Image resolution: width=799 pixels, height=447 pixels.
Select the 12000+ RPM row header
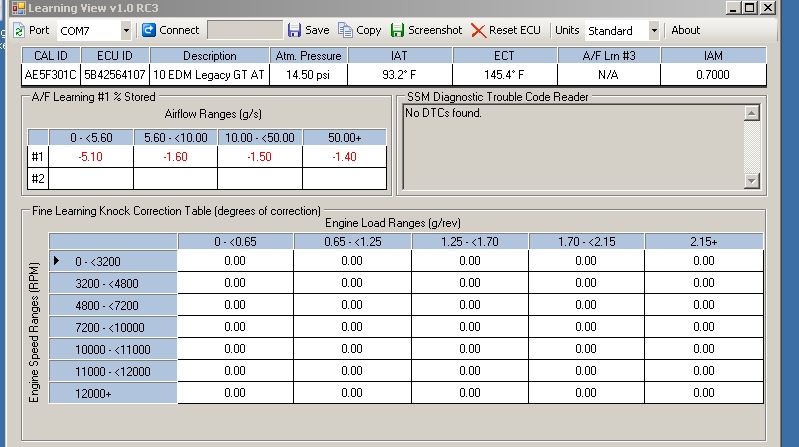click(x=113, y=393)
